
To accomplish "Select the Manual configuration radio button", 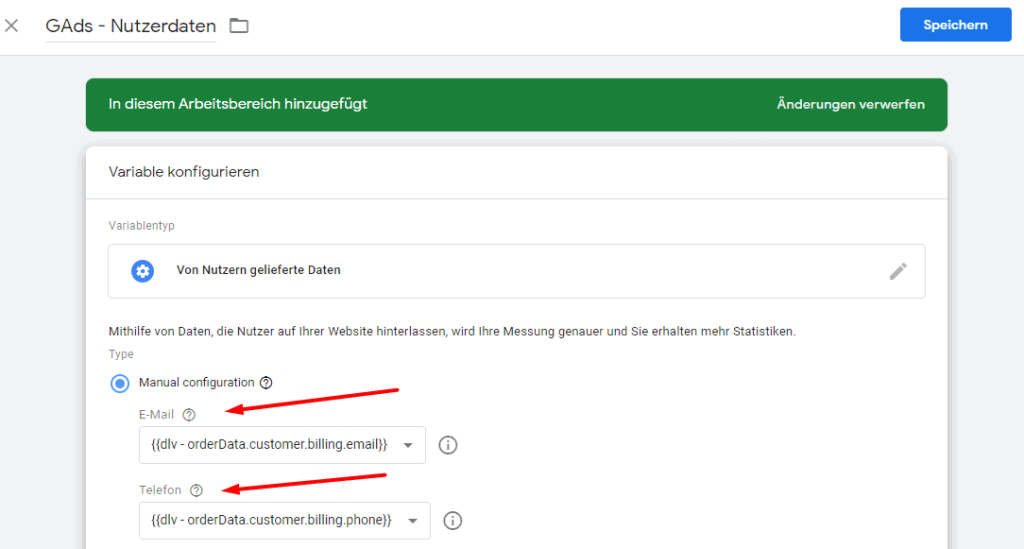I will [x=120, y=383].
